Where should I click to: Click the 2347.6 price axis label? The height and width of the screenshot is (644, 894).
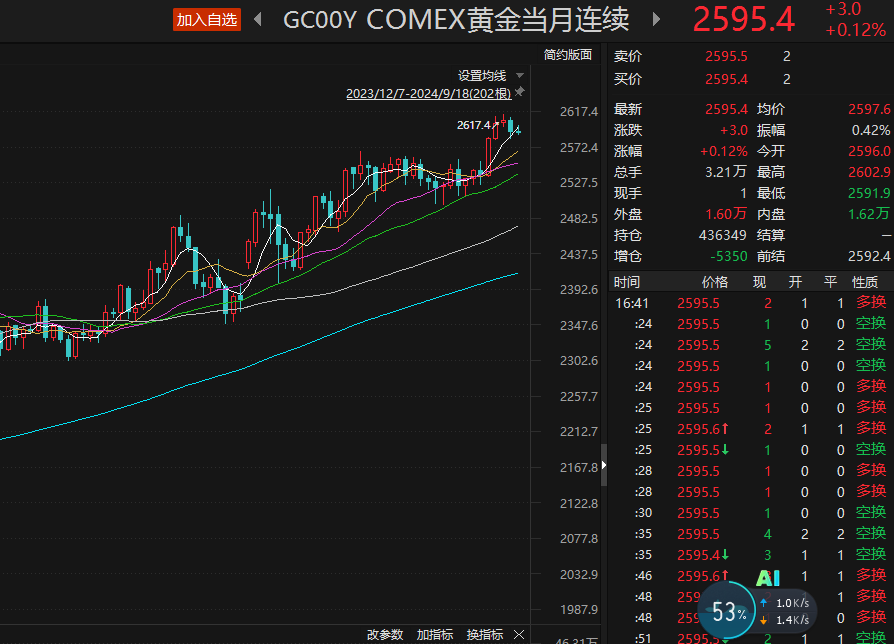(579, 325)
